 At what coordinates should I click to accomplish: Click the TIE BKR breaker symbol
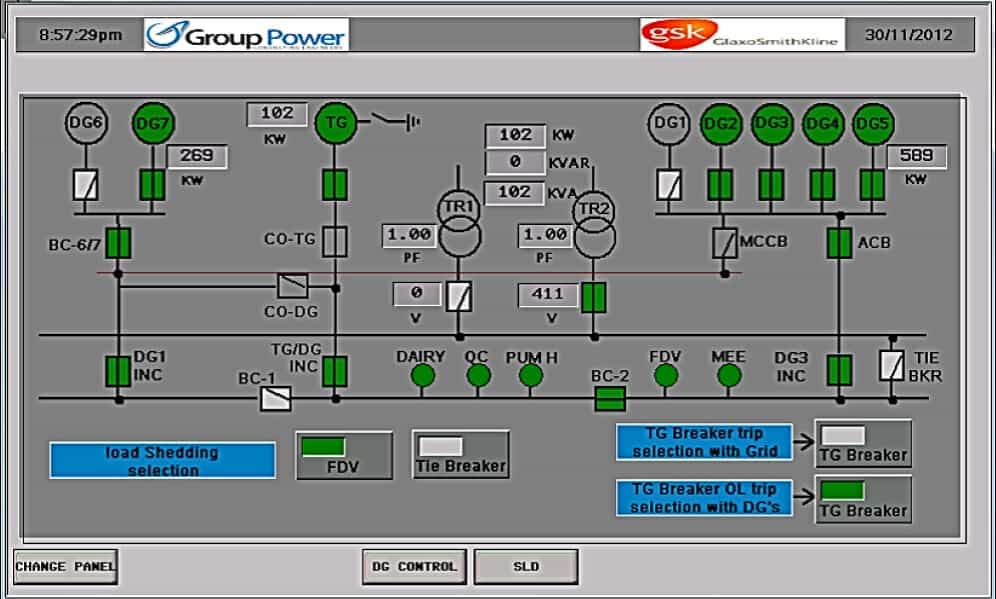pyautogui.click(x=892, y=365)
